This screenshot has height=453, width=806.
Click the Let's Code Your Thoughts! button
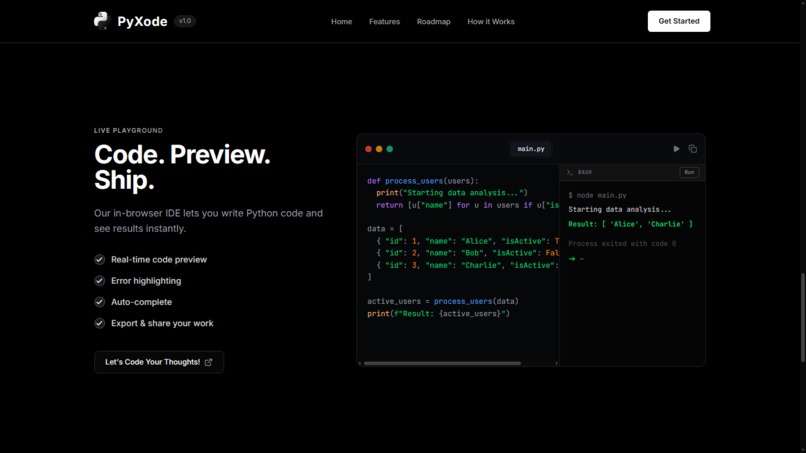(159, 362)
